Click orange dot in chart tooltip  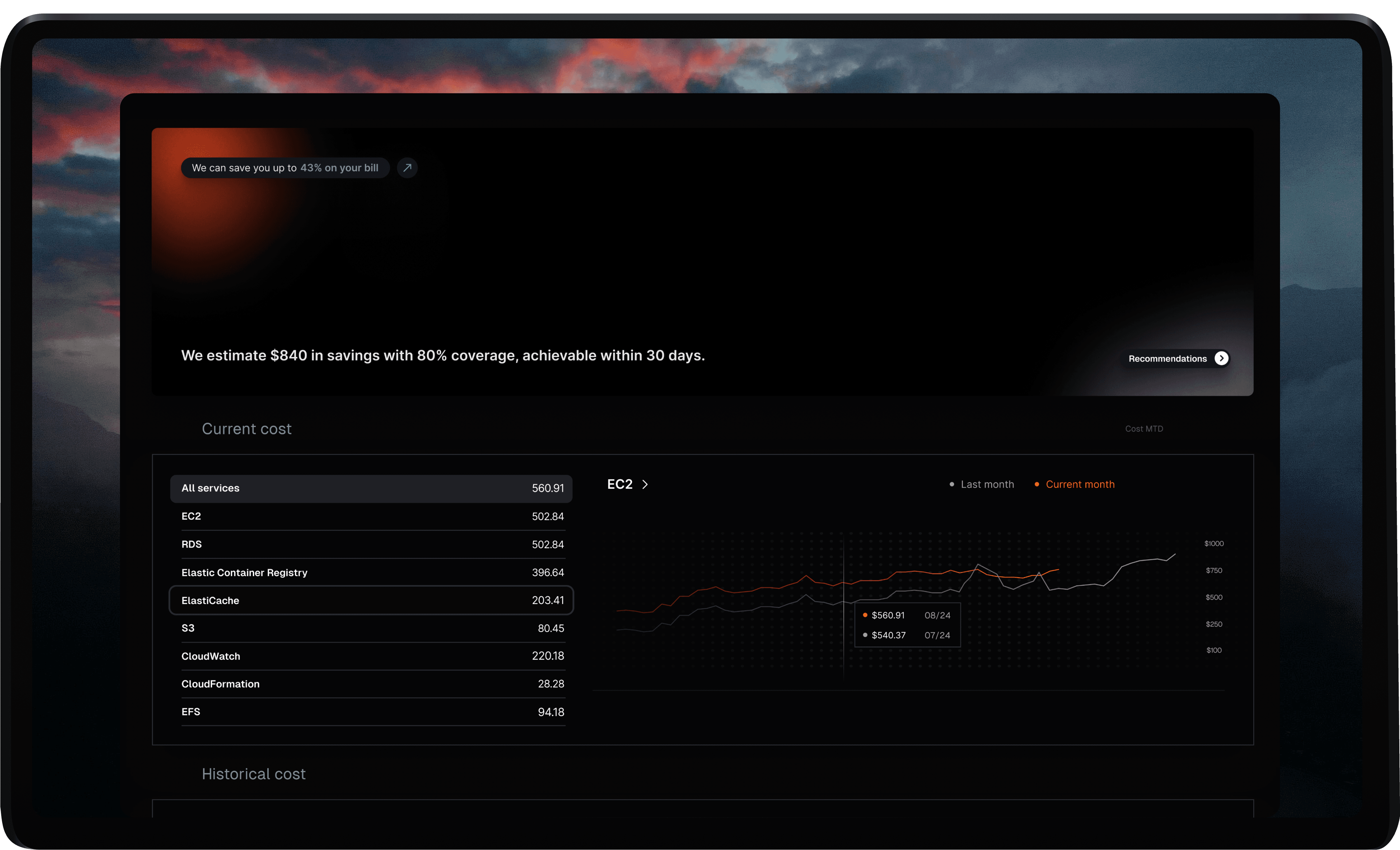tap(865, 615)
